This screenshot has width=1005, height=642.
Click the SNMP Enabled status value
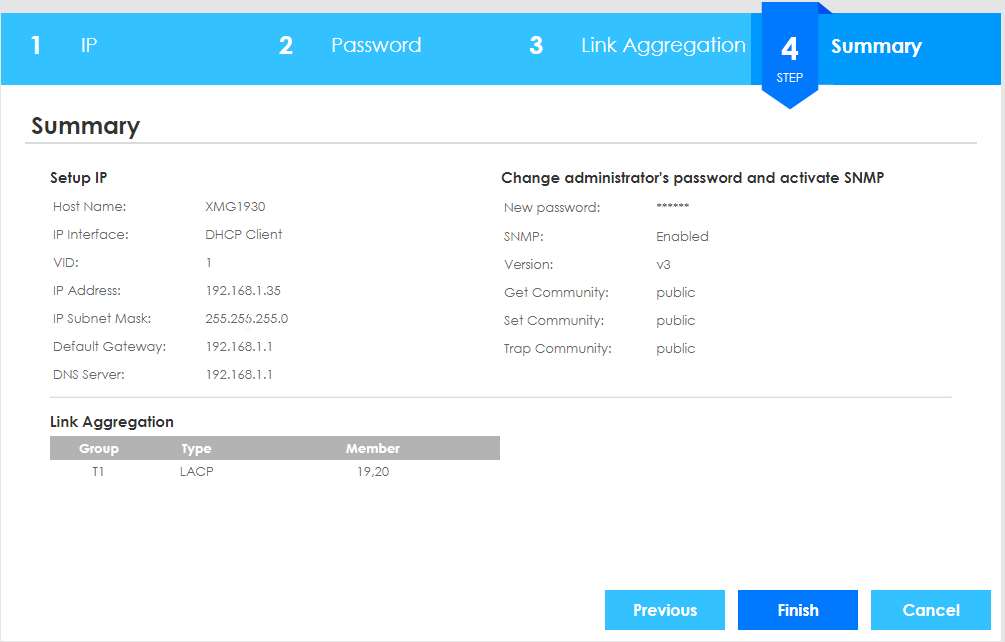tap(682, 237)
